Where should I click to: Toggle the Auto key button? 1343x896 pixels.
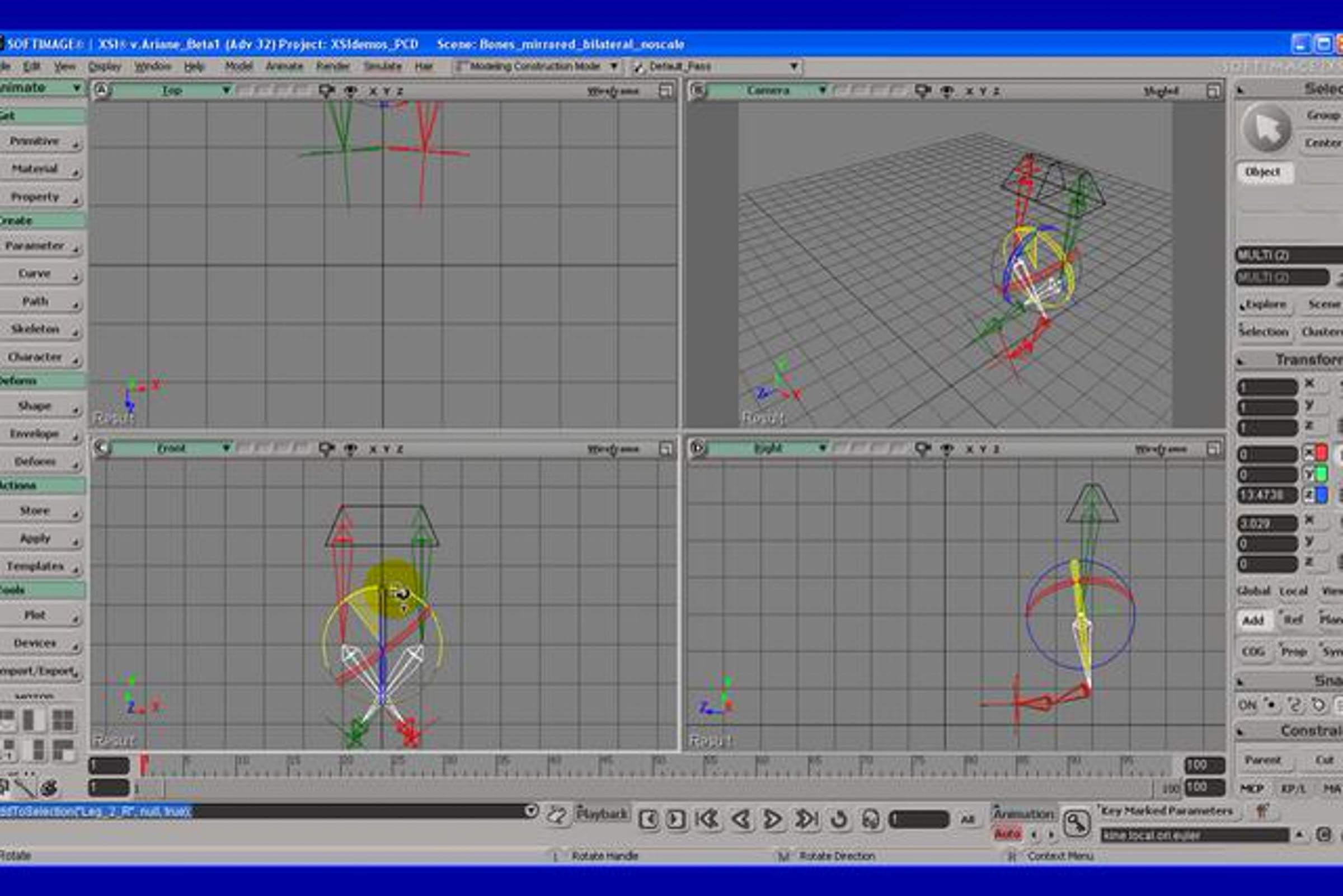[1008, 835]
